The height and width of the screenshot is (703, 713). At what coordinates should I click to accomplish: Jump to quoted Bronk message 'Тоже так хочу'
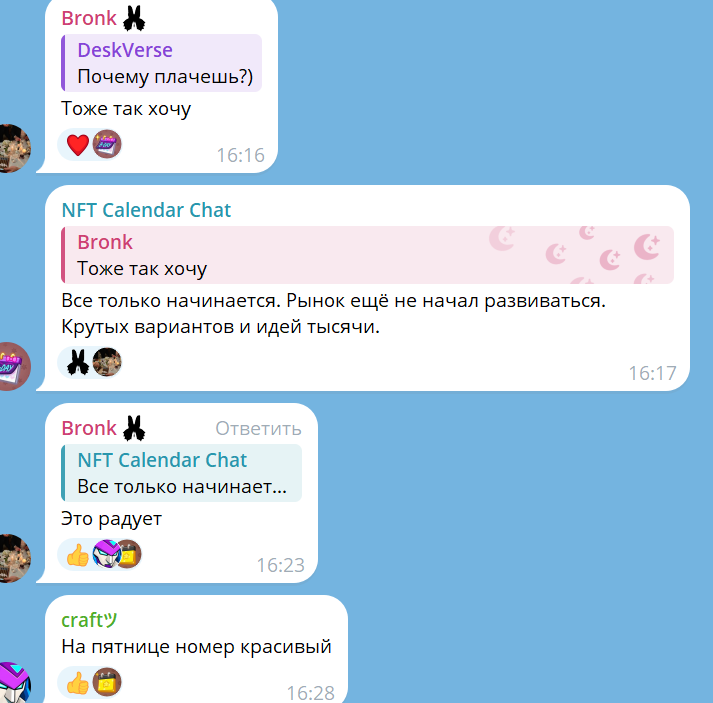pyautogui.click(x=367, y=255)
